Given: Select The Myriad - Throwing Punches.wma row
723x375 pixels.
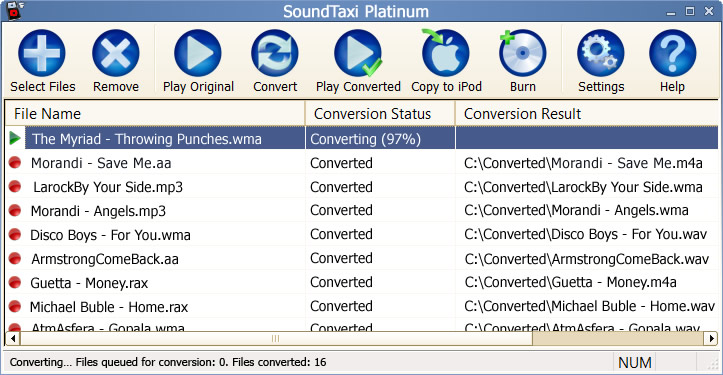Looking at the screenshot, I should click(x=362, y=138).
